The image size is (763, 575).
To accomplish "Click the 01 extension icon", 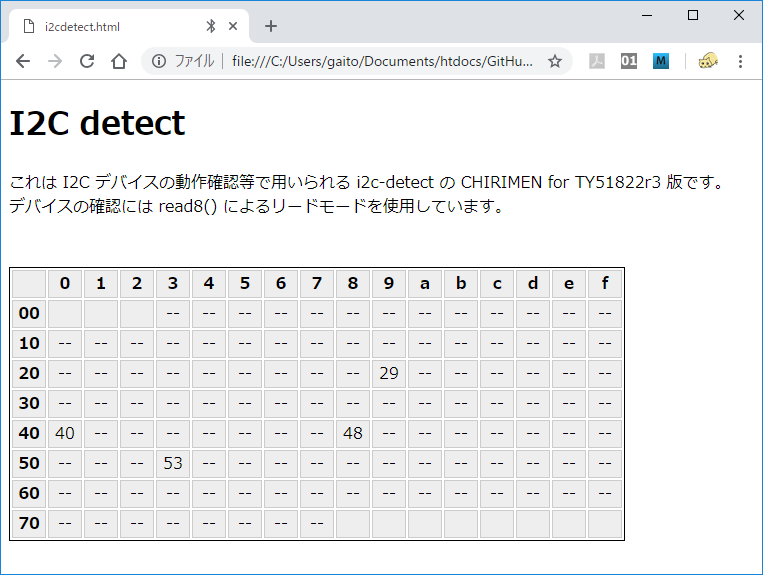I will 629,61.
